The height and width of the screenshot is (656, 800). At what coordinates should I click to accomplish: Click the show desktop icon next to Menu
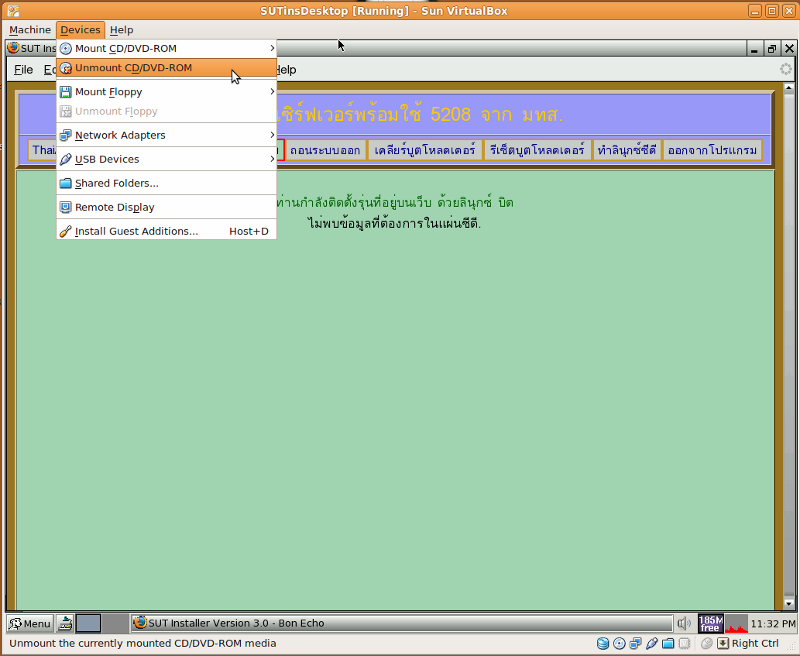65,623
